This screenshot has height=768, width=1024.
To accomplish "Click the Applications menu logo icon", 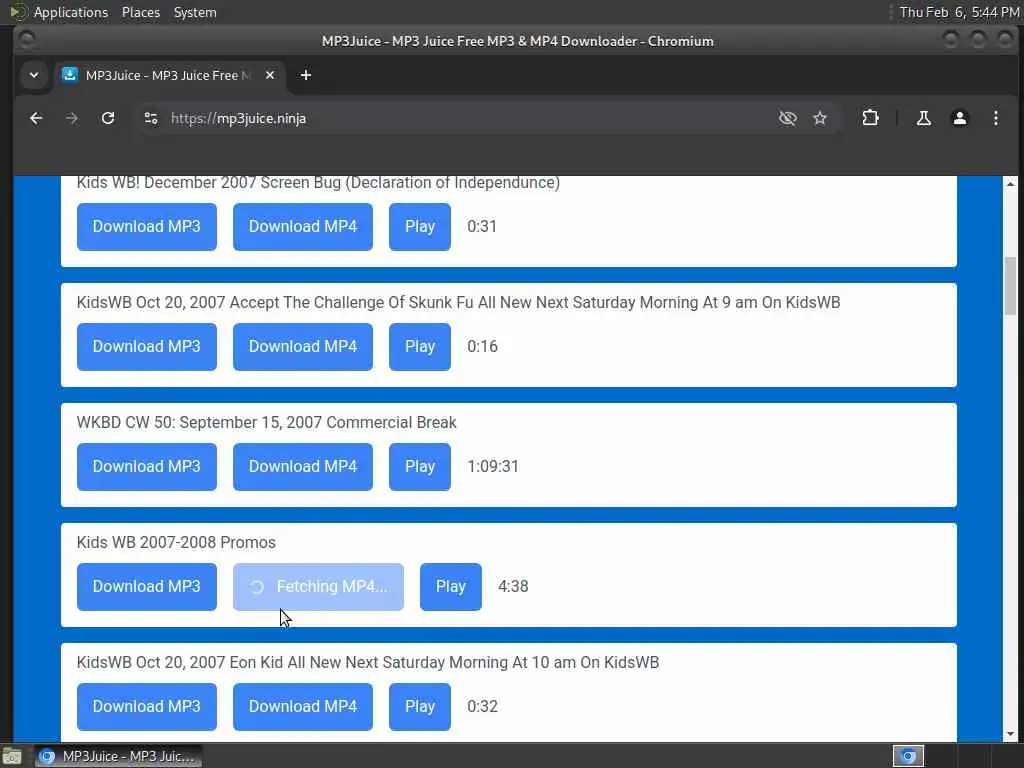I will point(18,12).
